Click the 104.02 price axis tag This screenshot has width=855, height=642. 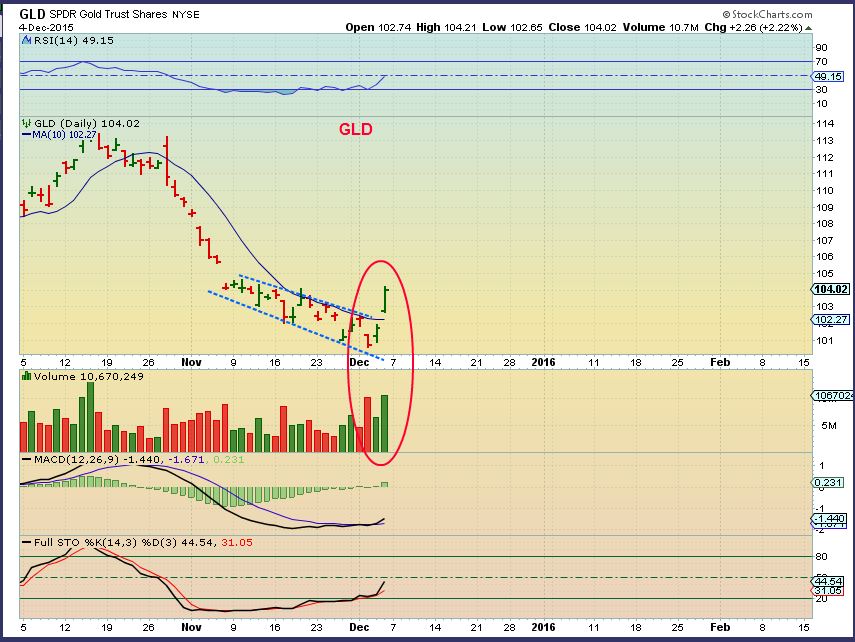[x=830, y=289]
